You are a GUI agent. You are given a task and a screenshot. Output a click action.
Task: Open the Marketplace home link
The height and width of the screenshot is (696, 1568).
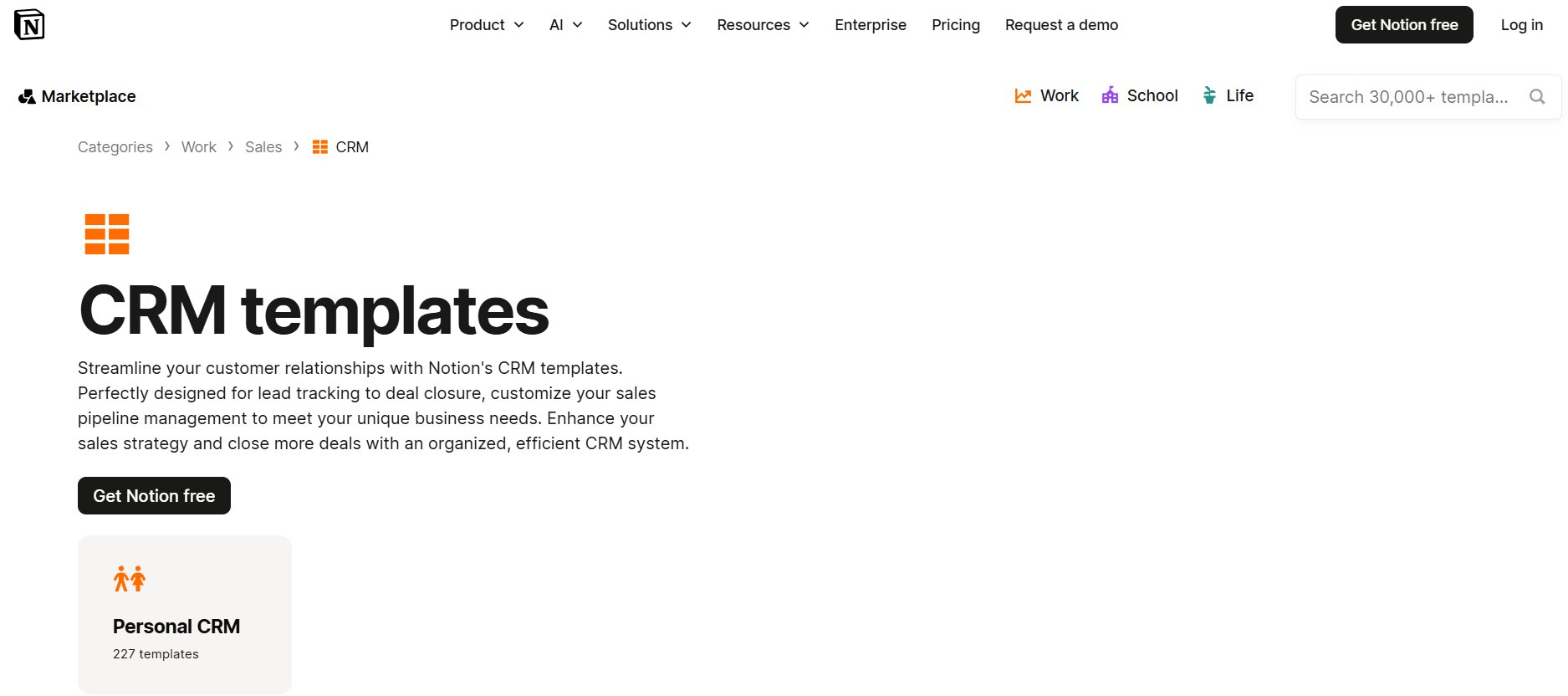77,97
